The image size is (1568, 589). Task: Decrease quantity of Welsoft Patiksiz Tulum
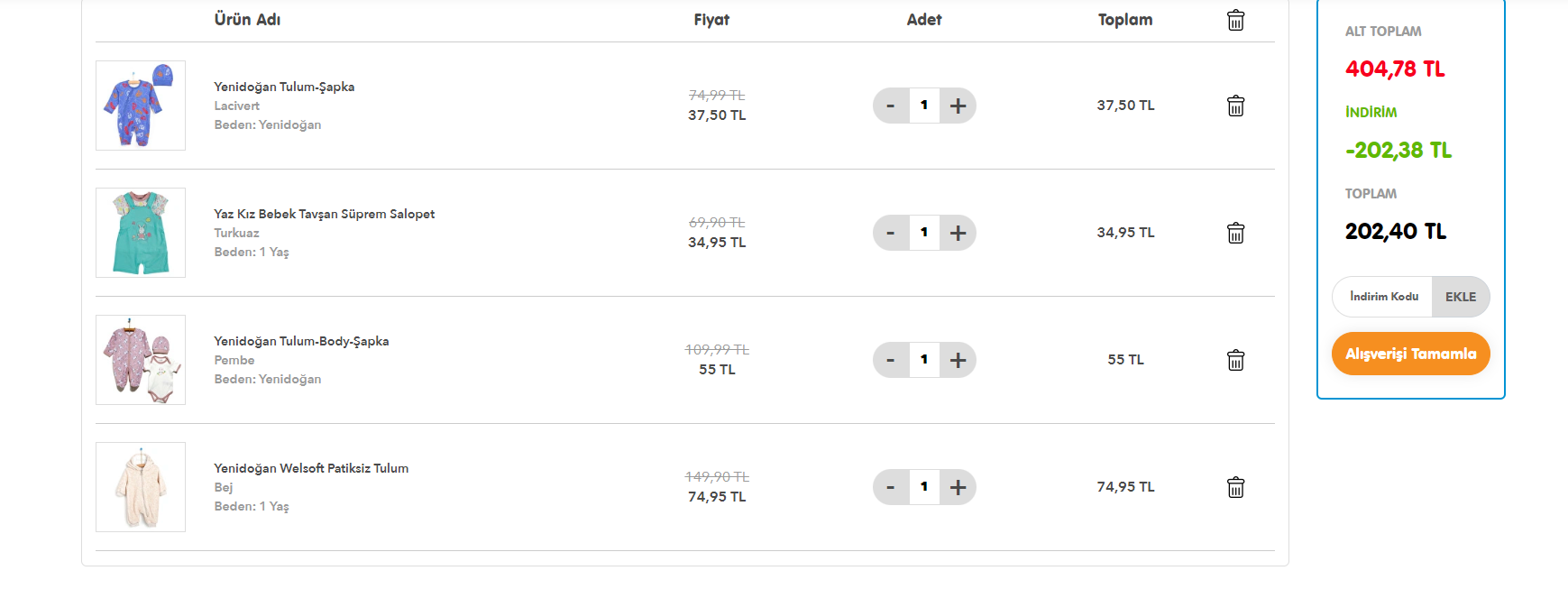891,487
